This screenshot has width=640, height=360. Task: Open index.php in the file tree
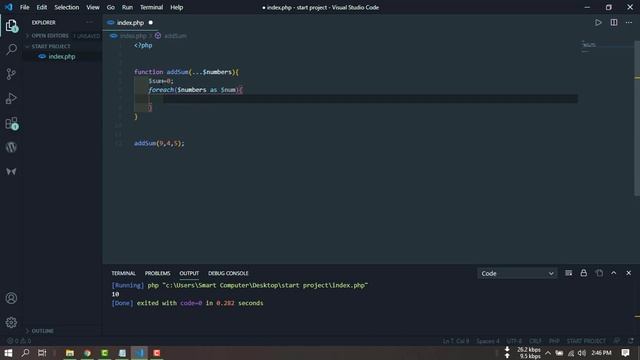(62, 57)
